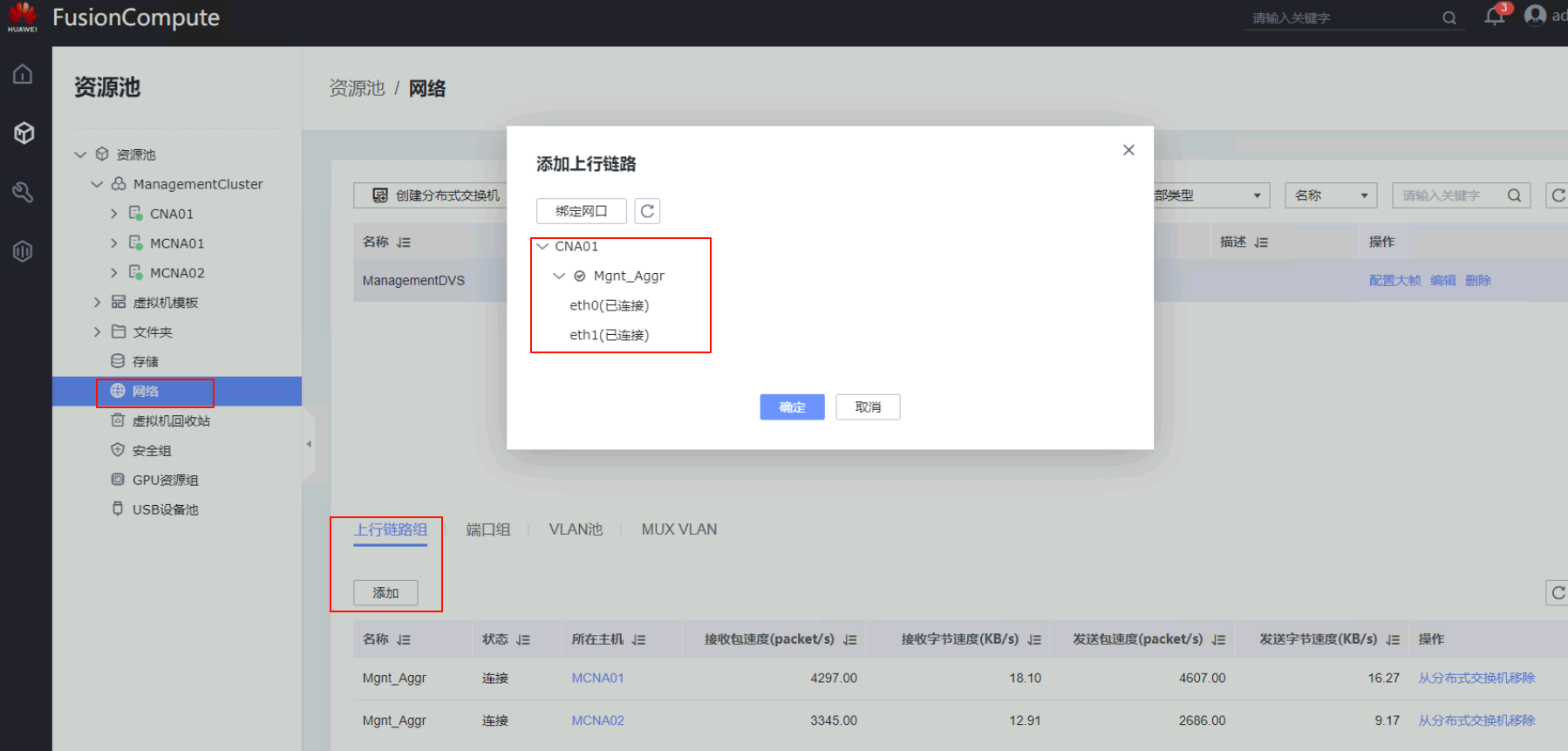1568x751 pixels.
Task: Click the 取消 cancel button
Action: tap(868, 407)
